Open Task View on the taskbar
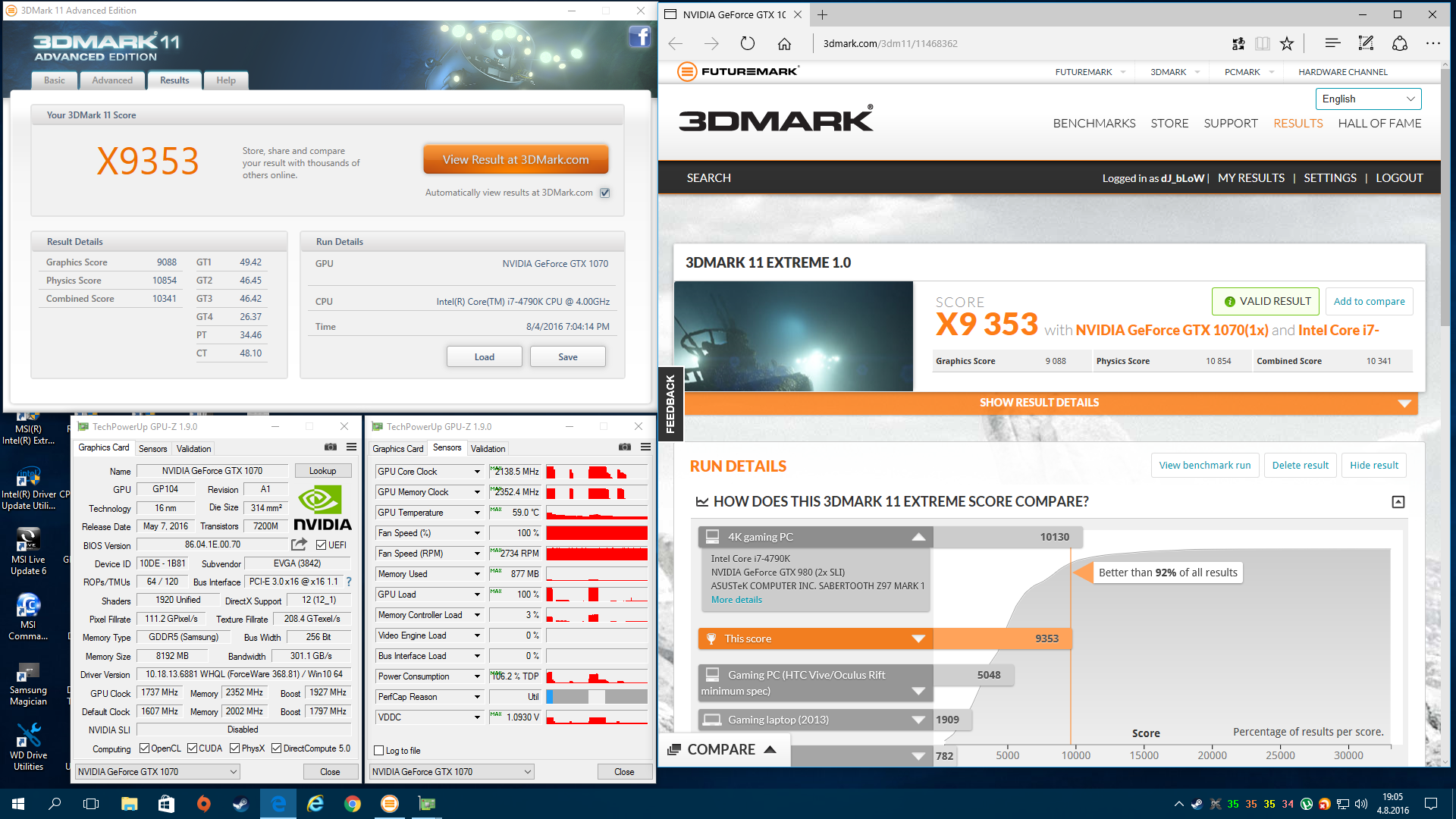 click(x=91, y=804)
